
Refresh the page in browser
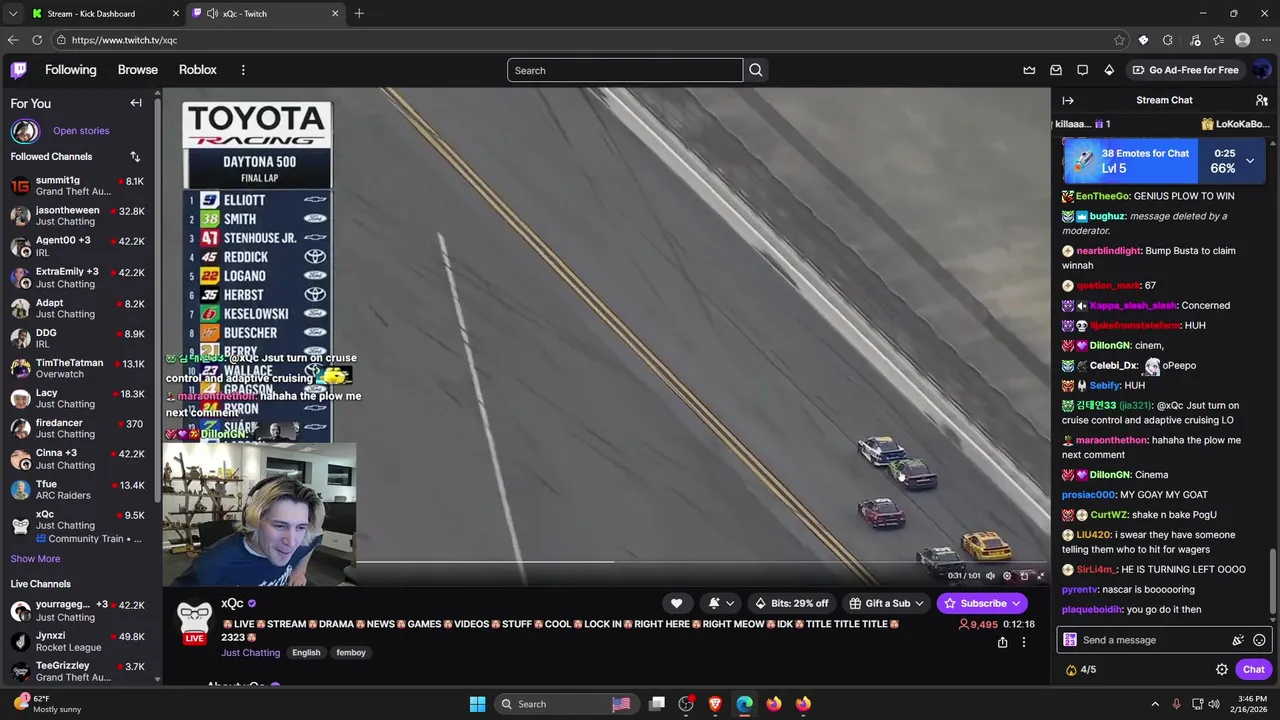[37, 40]
